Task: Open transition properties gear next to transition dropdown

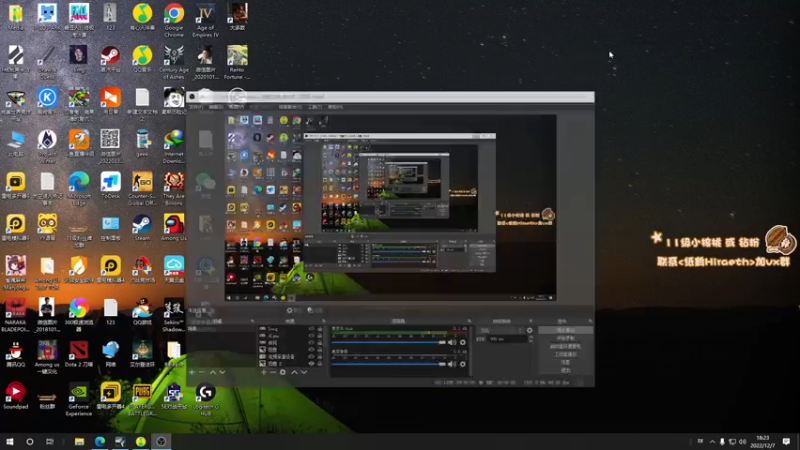Action: [x=530, y=331]
